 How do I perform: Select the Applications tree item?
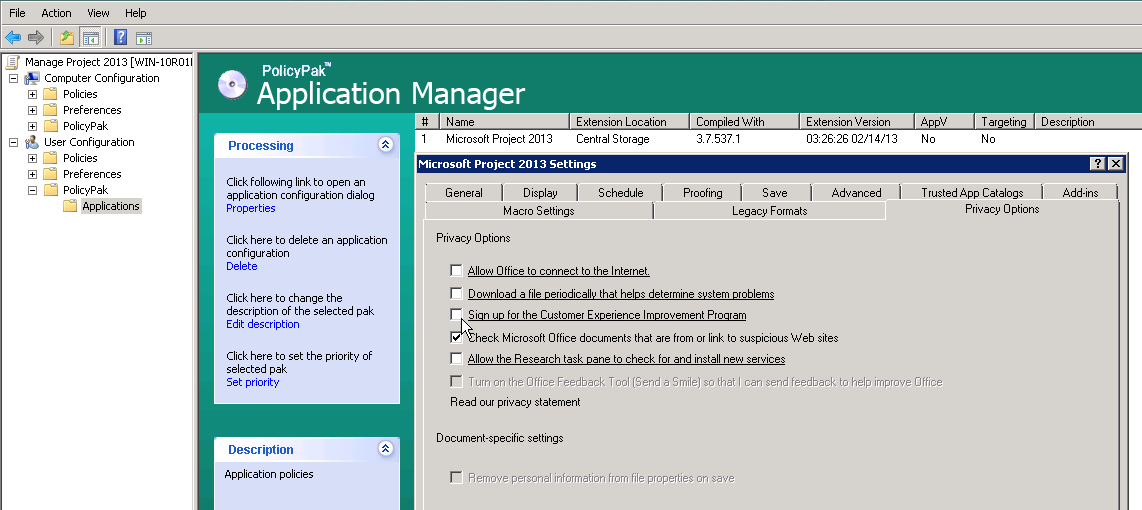point(111,206)
